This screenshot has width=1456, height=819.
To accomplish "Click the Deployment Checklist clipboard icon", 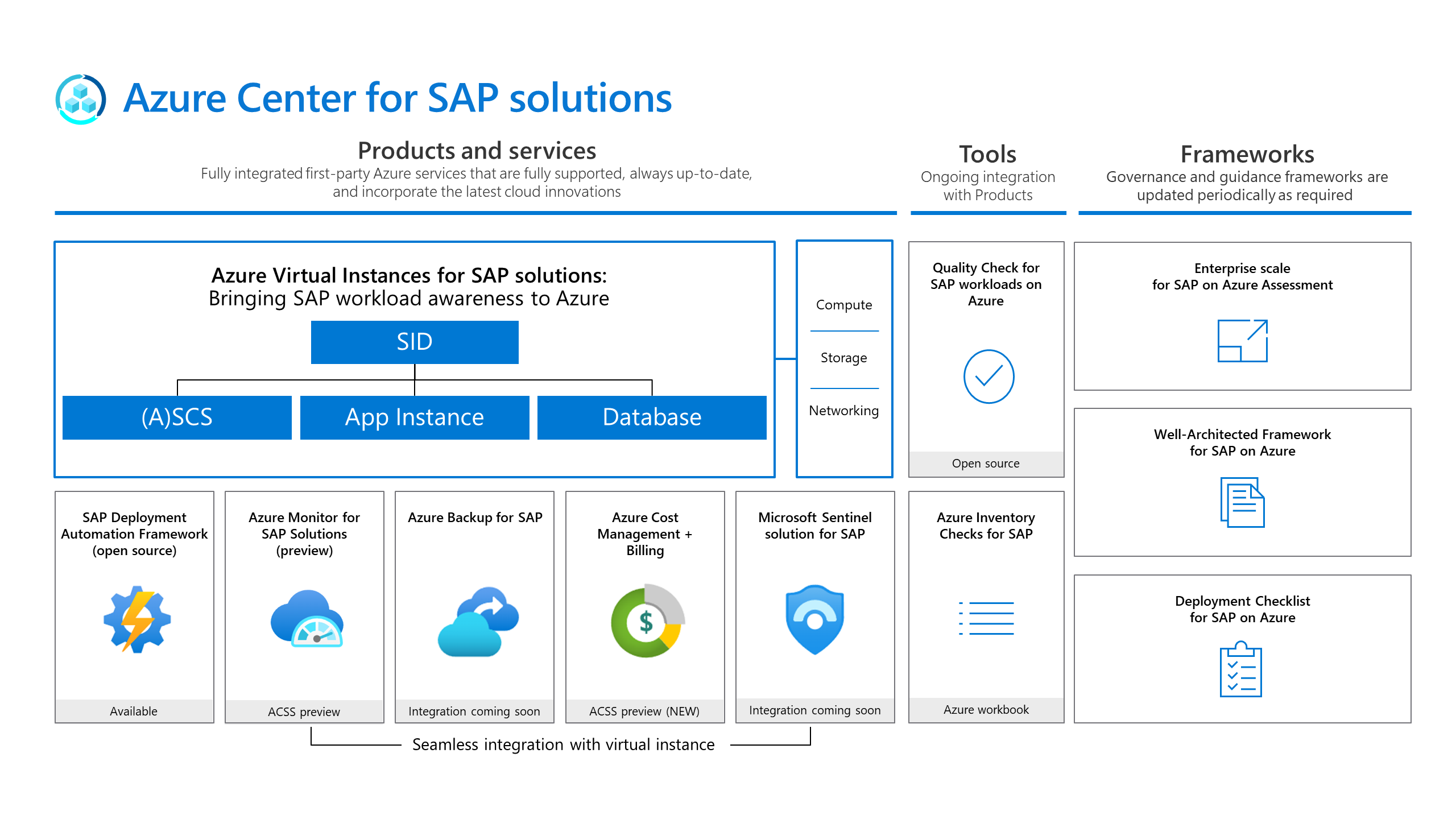I will (1240, 669).
